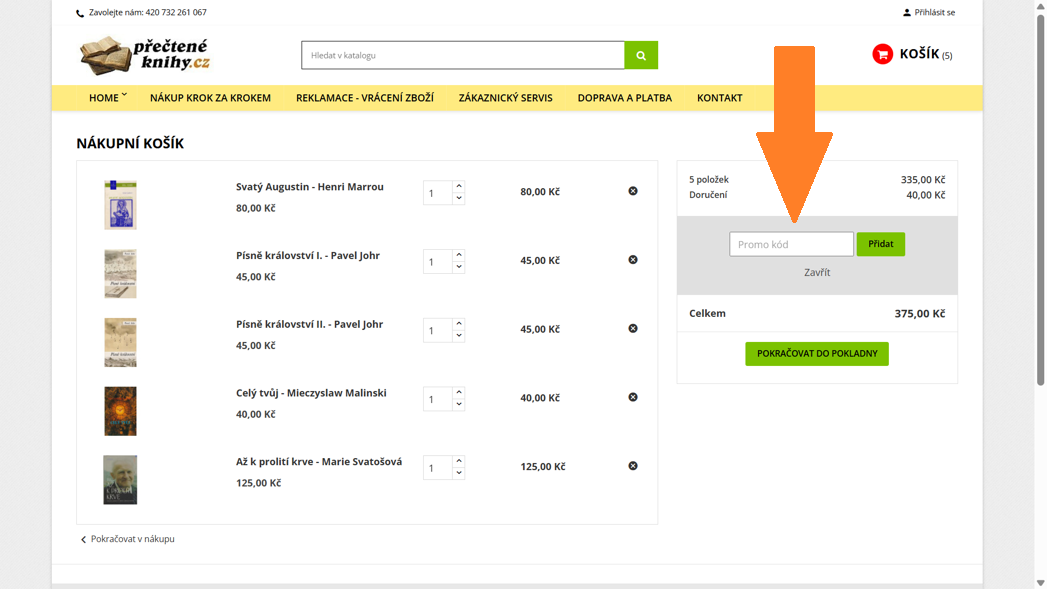Remove Písně království II. from cart
This screenshot has height=589, width=1047.
(x=633, y=329)
